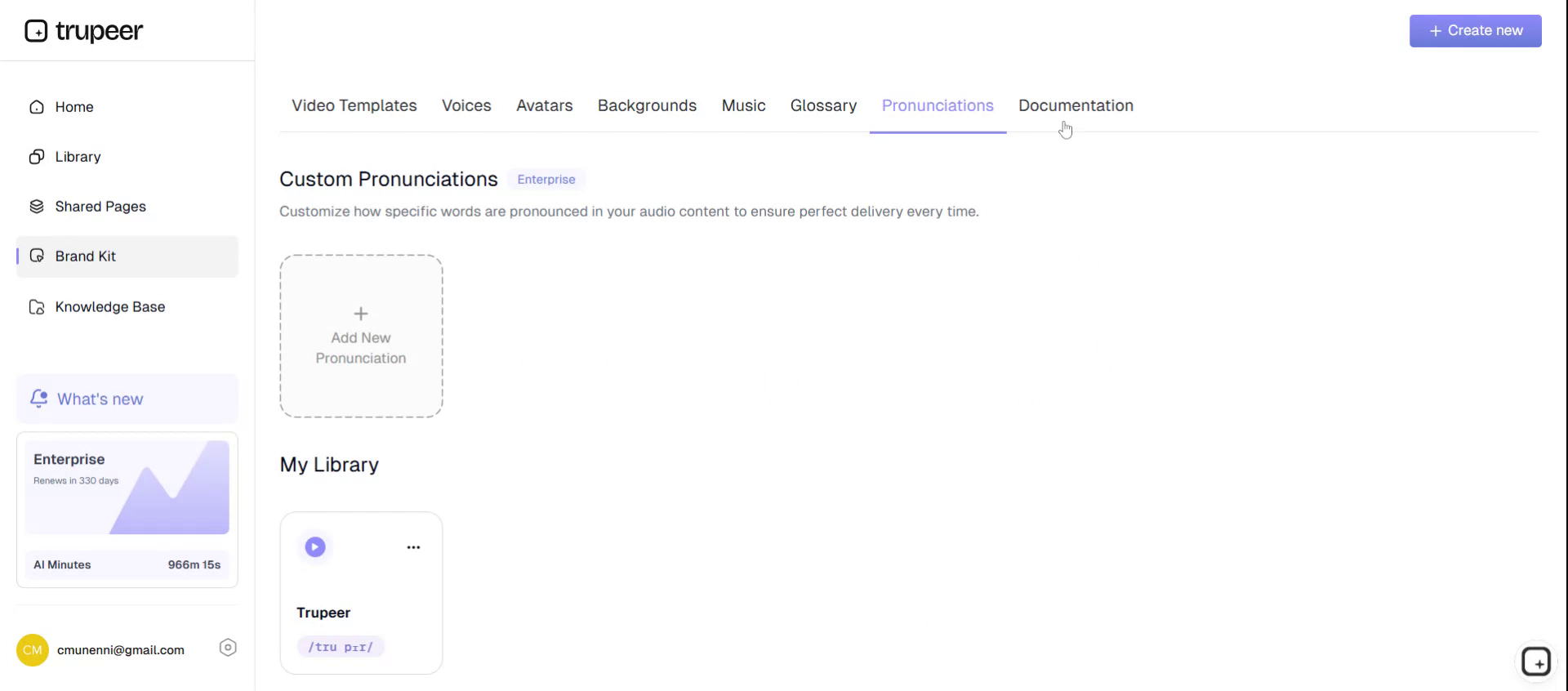Viewport: 1568px width, 691px height.
Task: Open three-dot menu on Trupeer card
Action: 413,547
